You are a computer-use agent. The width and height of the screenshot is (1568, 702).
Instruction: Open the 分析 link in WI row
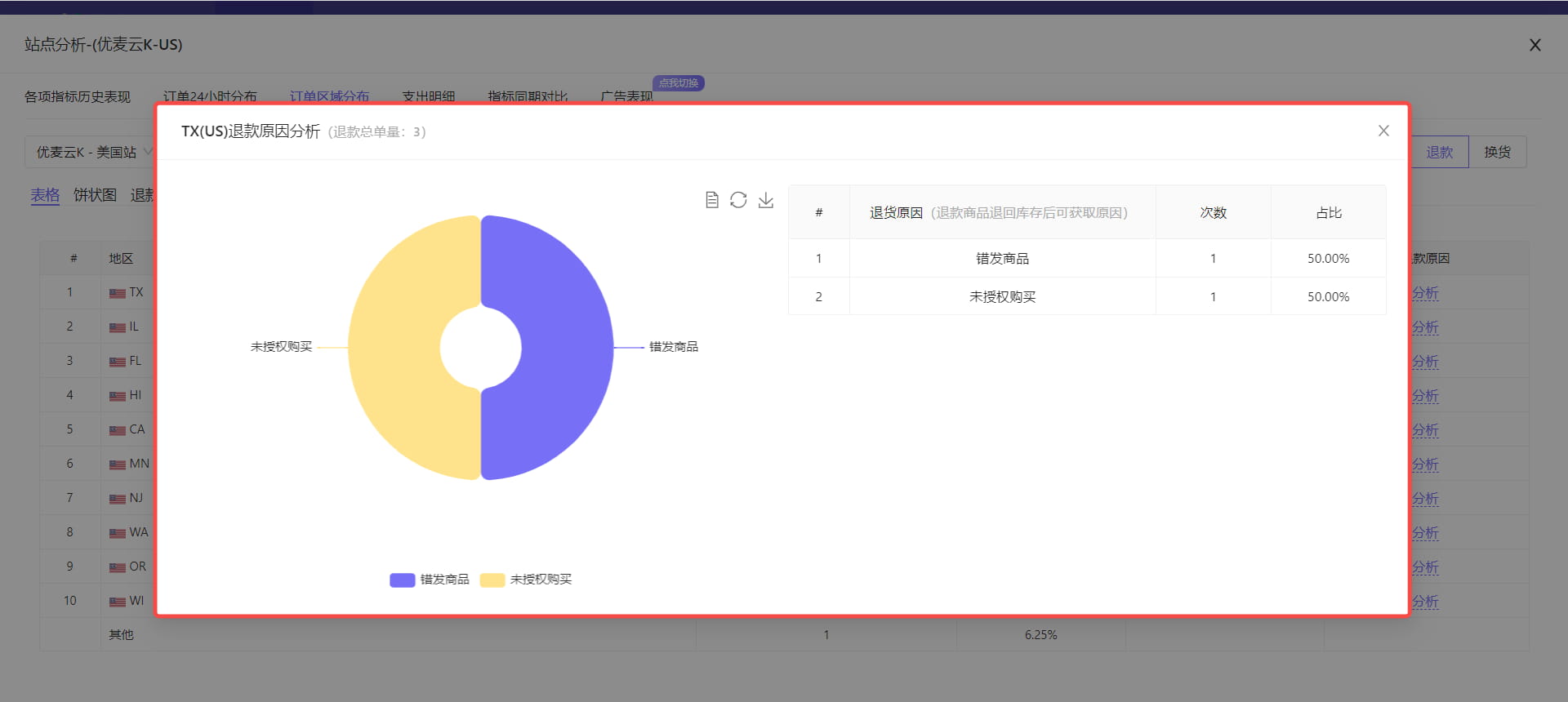[x=1425, y=602]
